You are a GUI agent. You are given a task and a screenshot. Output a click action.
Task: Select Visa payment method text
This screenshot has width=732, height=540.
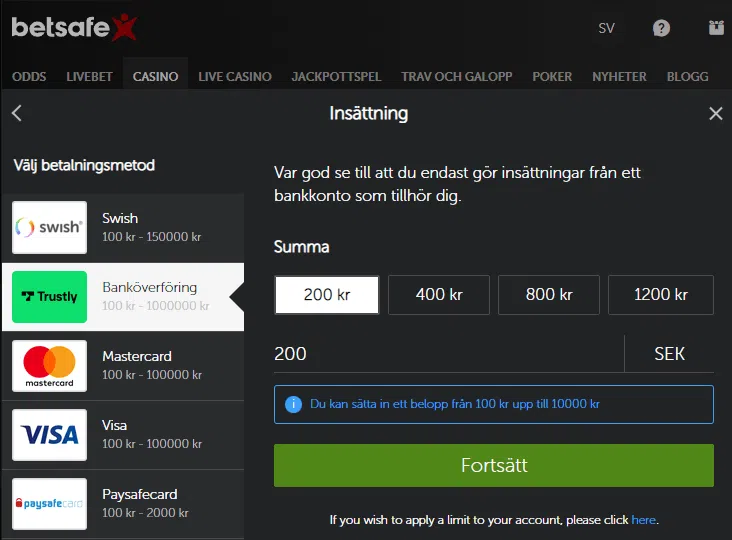(x=114, y=426)
